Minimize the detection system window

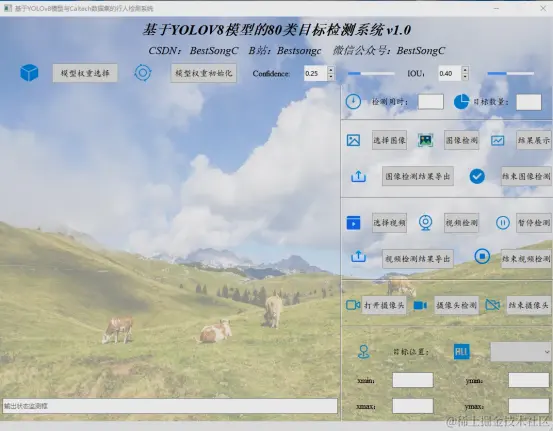[x=496, y=8]
